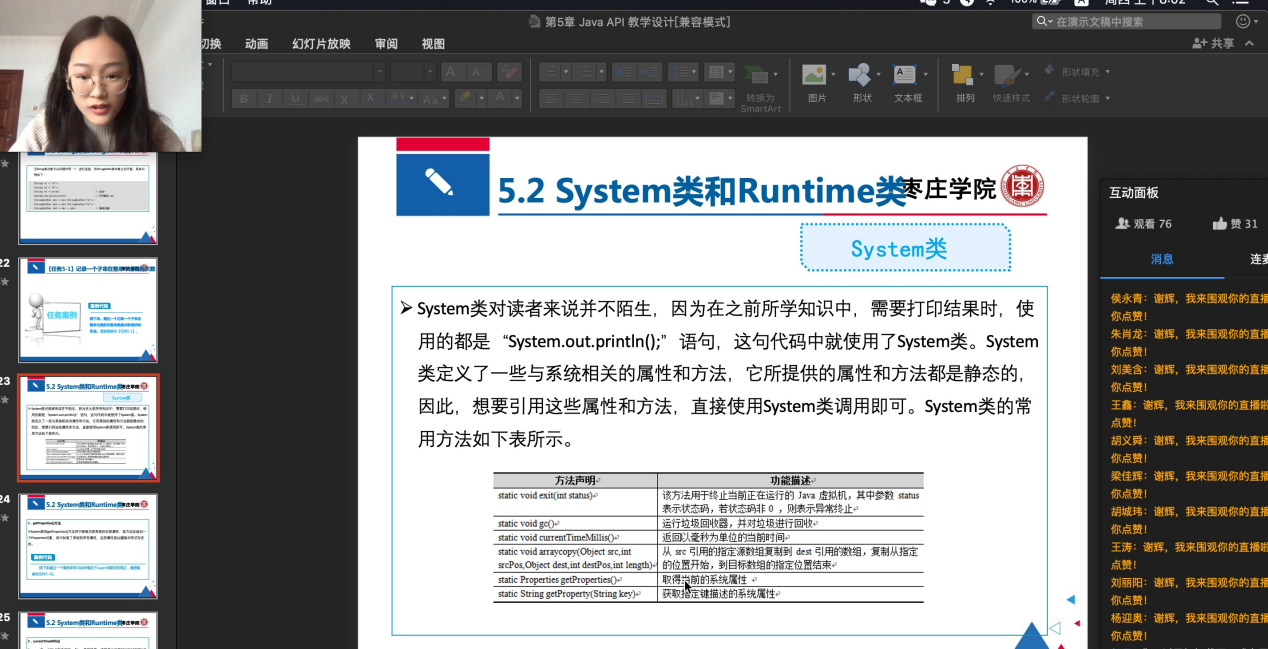Select the 消息 tab in 互动面板

(x=1162, y=259)
